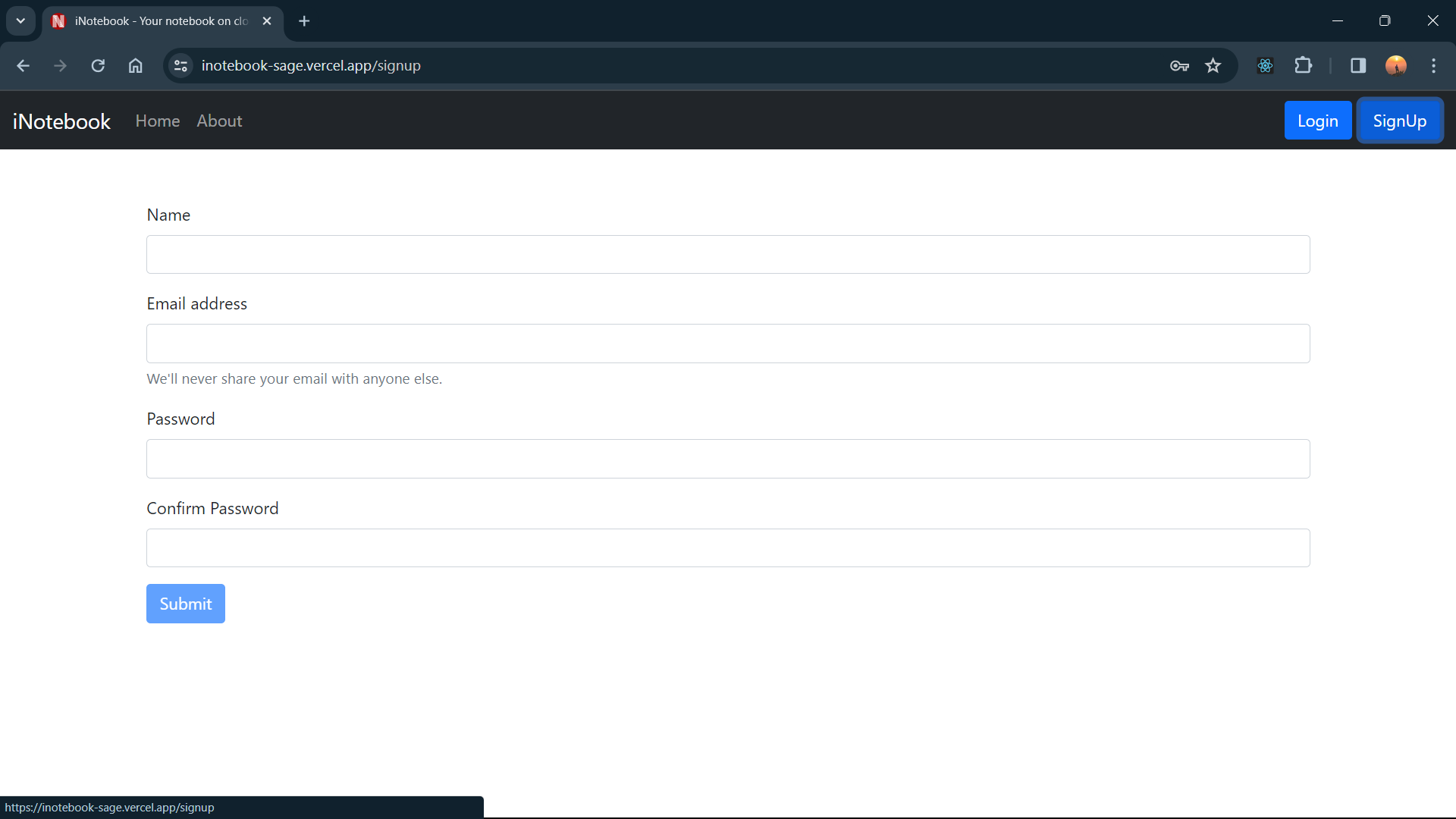Focus the Email address field
1456x819 pixels.
(727, 344)
